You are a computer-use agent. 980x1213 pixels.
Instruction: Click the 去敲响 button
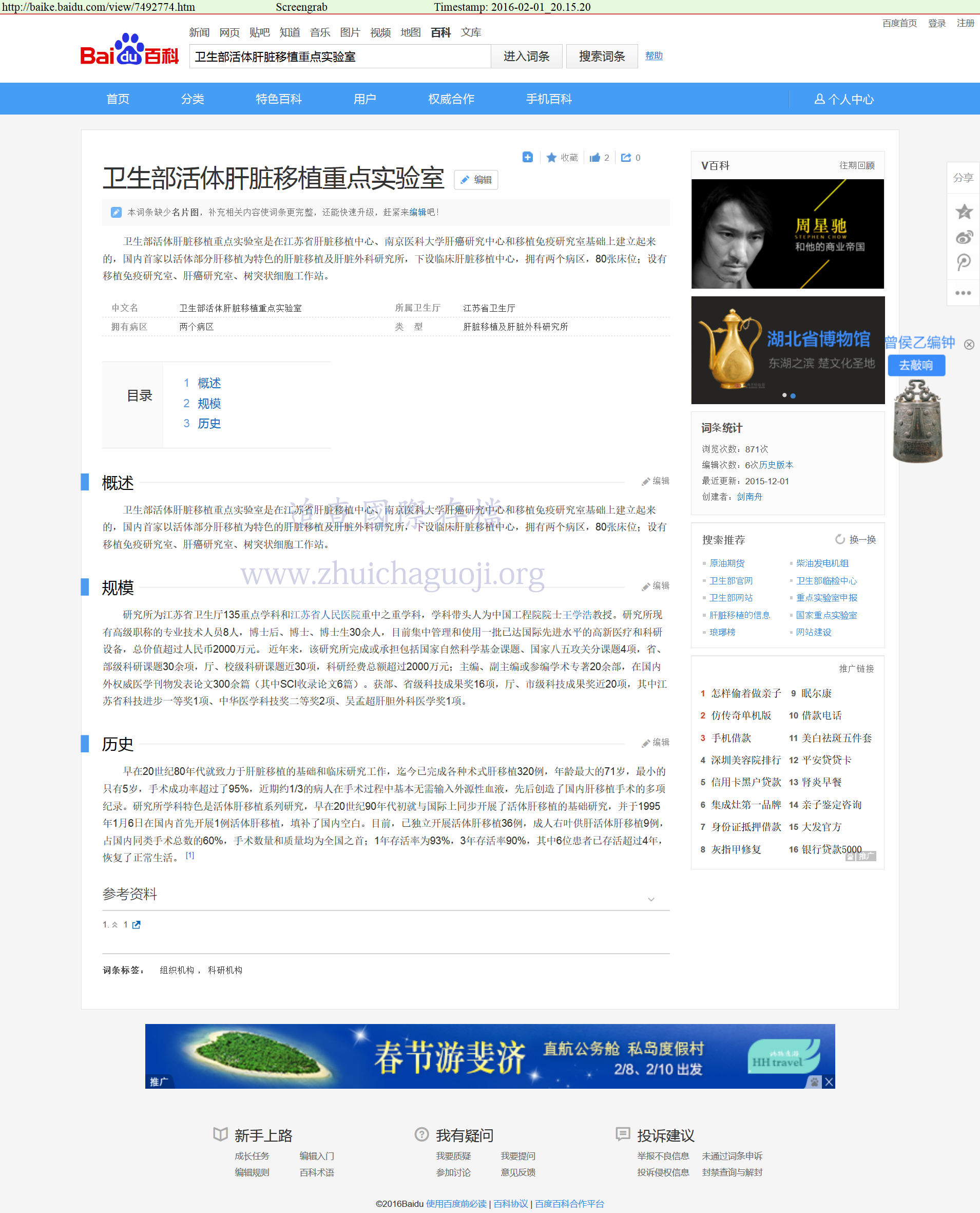pos(916,365)
